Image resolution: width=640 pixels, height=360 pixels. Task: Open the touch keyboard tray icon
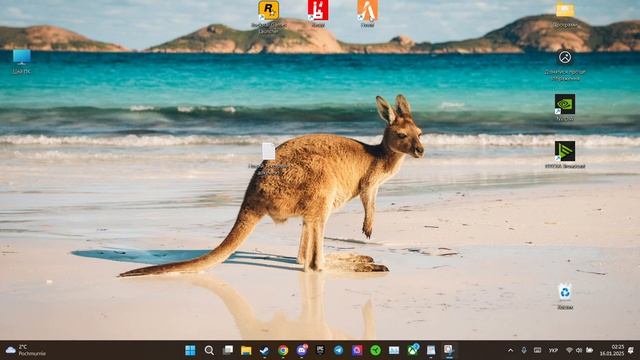tap(538, 350)
